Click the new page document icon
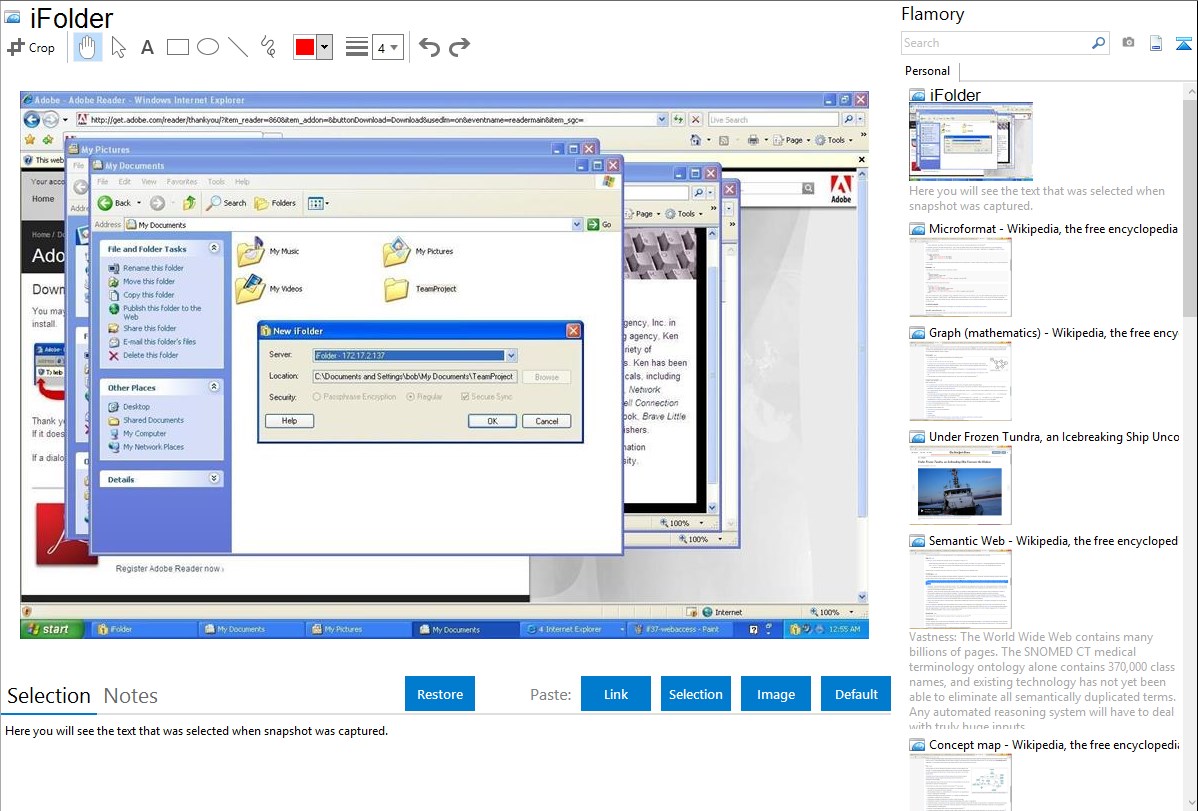The image size is (1198, 811). tap(1156, 43)
